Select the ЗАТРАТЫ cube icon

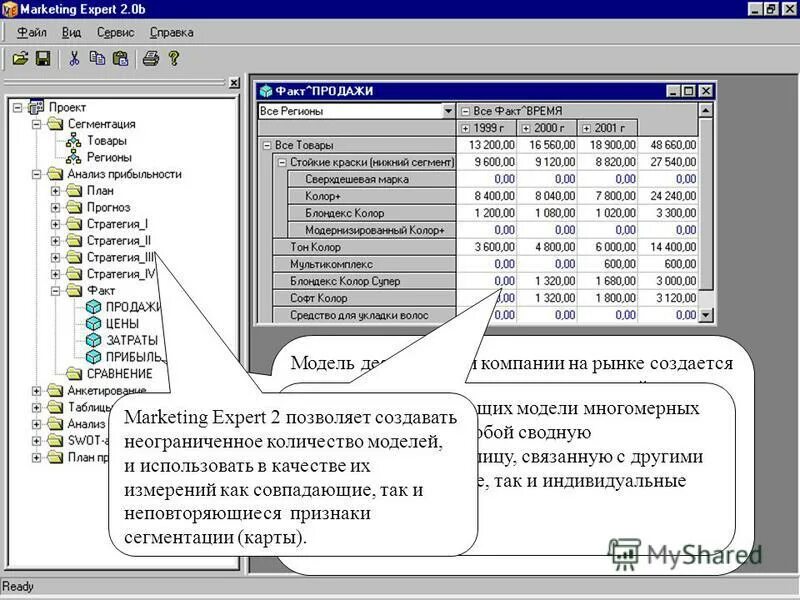(93, 340)
